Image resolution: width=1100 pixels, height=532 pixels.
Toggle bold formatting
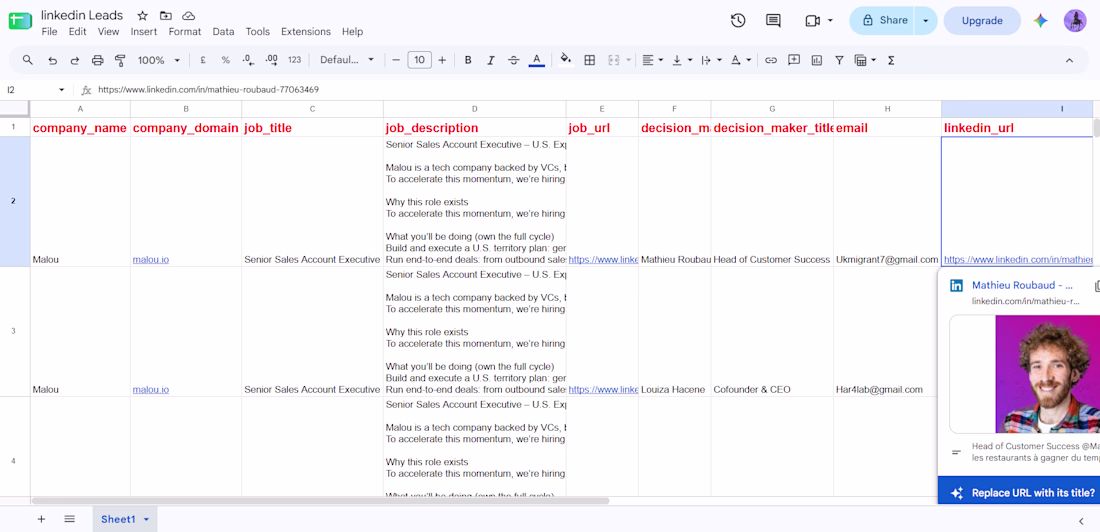pyautogui.click(x=468, y=60)
